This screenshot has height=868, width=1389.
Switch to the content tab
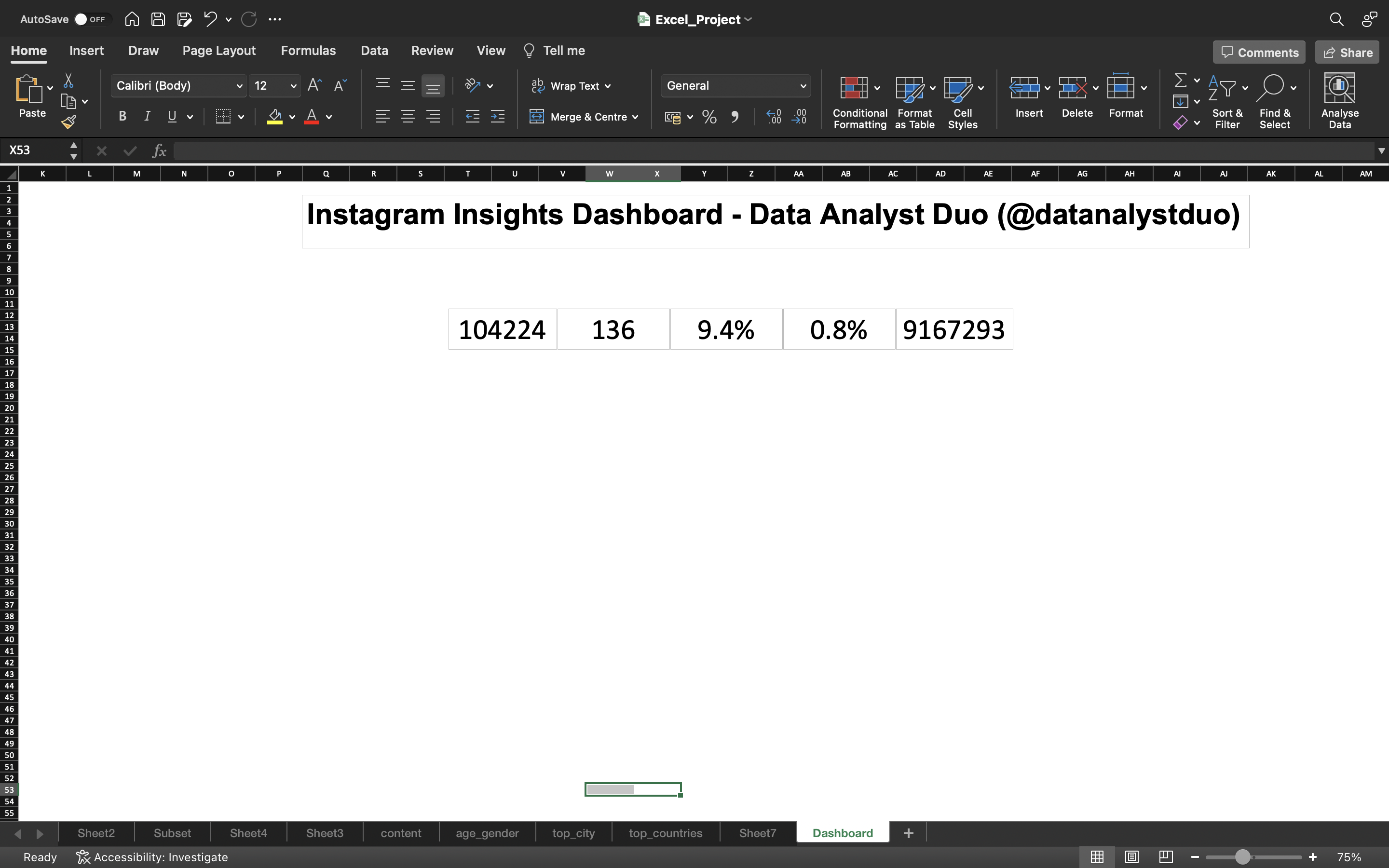[x=400, y=832]
